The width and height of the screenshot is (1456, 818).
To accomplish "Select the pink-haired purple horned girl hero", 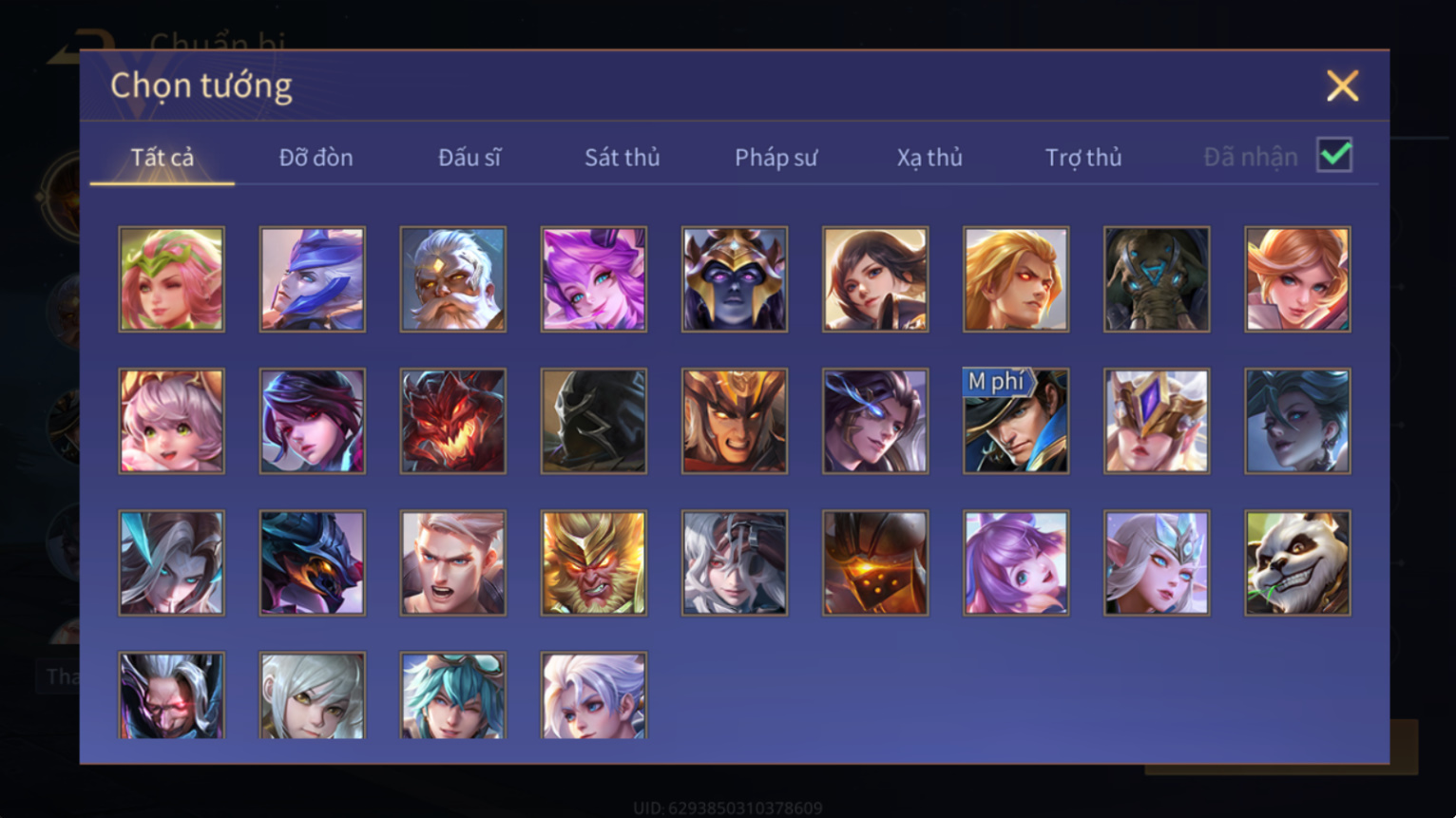I will tap(594, 279).
